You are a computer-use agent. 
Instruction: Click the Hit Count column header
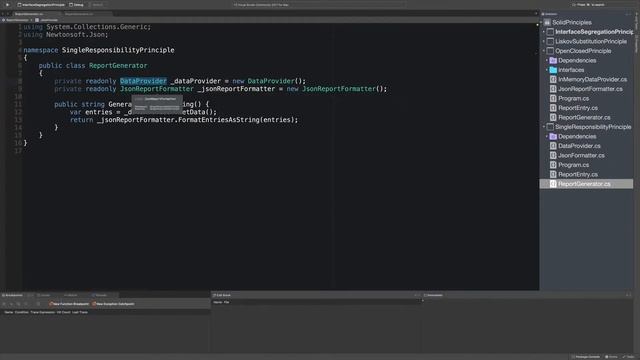point(63,312)
